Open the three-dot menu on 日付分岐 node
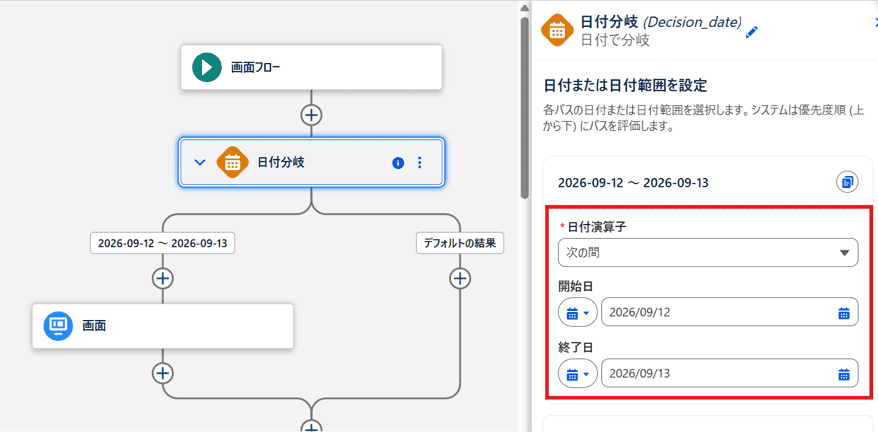 click(x=420, y=162)
